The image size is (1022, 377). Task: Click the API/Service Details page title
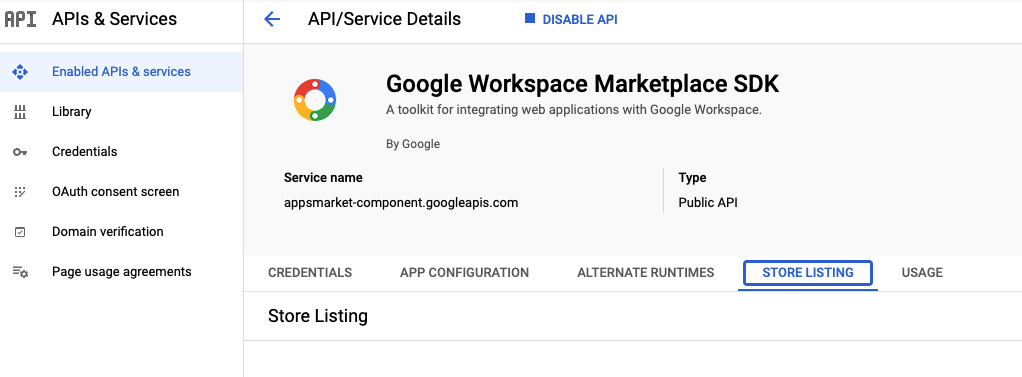[385, 20]
